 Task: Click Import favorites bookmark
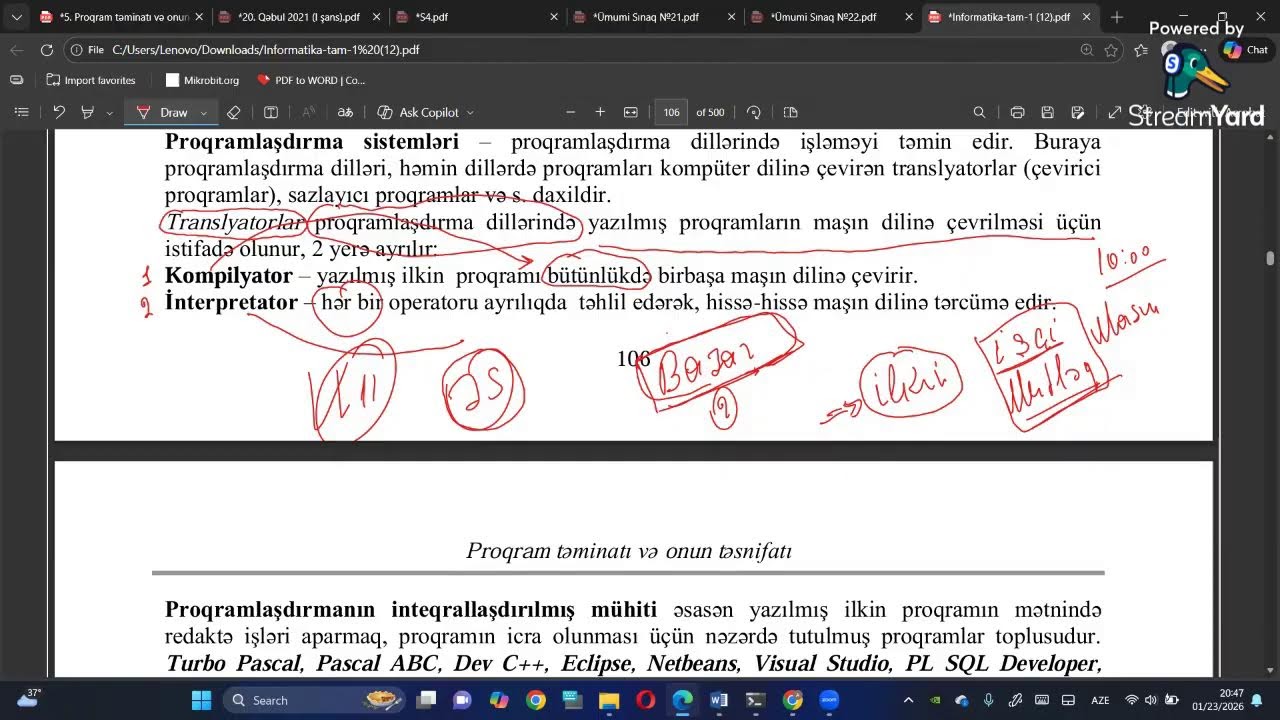(91, 80)
